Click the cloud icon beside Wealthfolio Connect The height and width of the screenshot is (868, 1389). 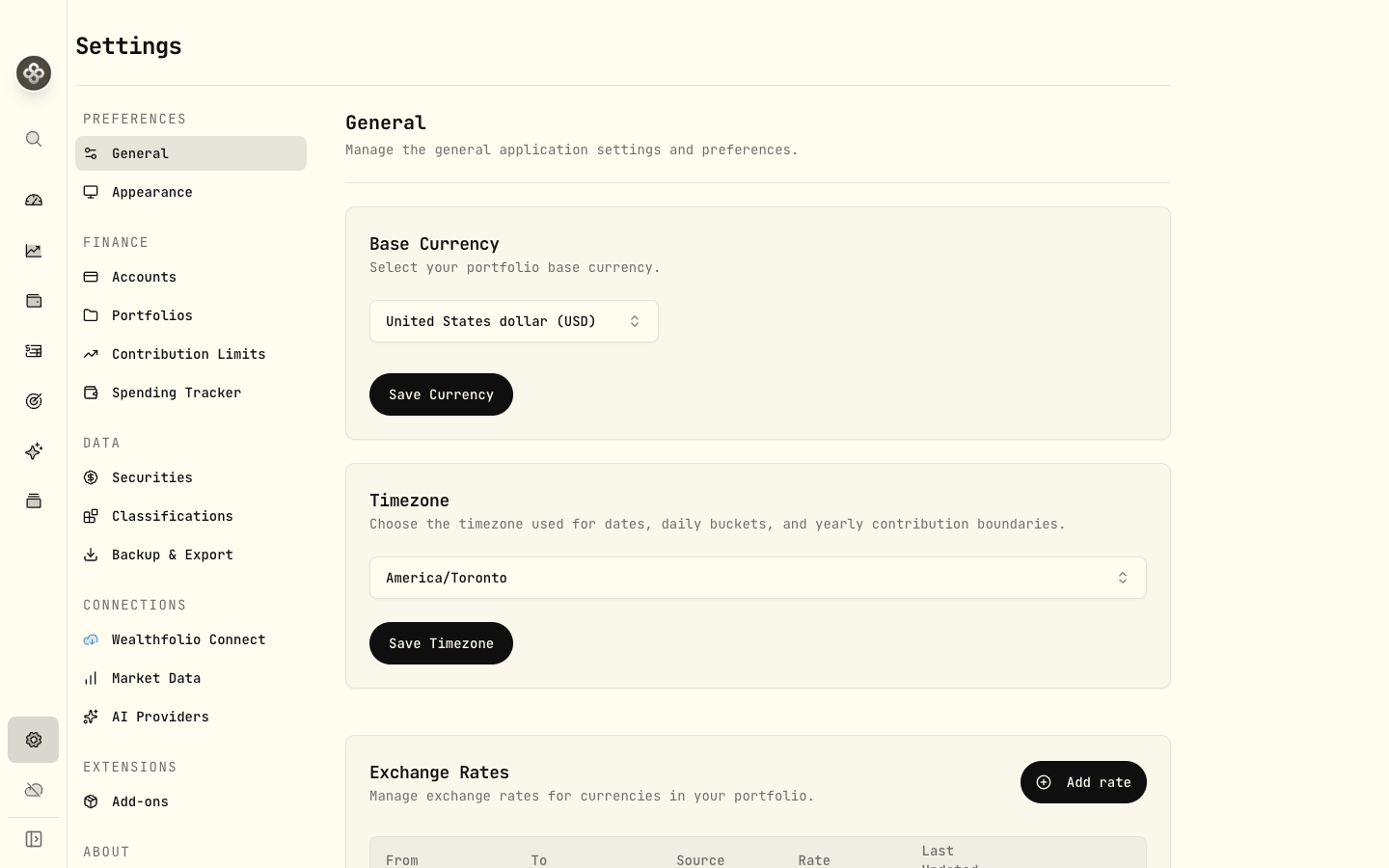pos(91,639)
